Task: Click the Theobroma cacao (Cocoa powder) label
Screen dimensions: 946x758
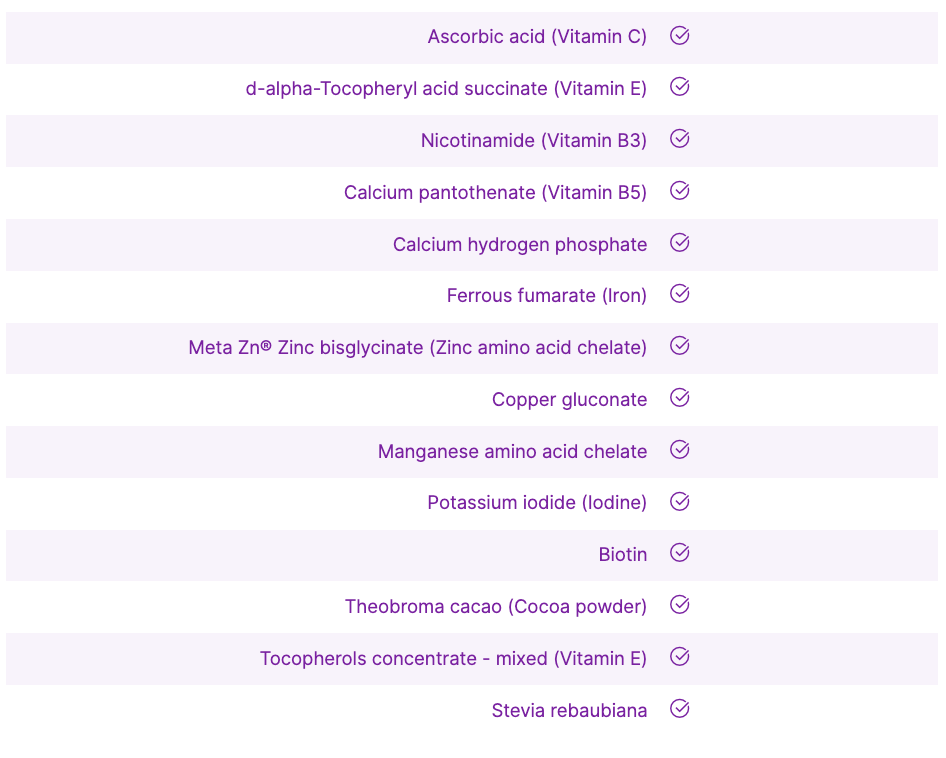Action: pyautogui.click(x=495, y=607)
